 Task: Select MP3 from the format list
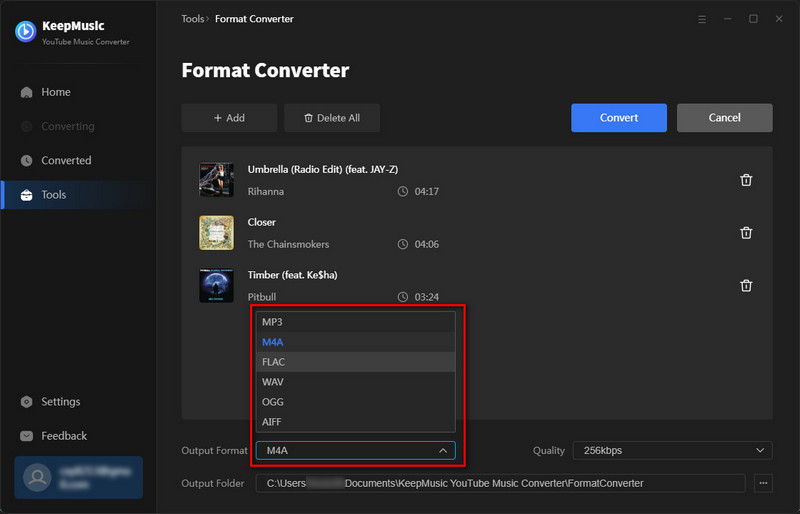pos(356,322)
